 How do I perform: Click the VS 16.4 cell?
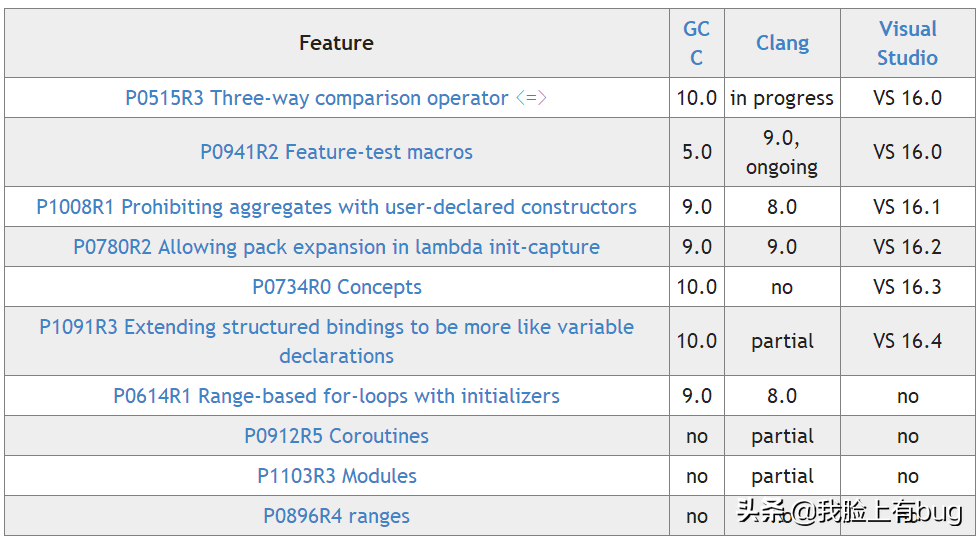[907, 341]
